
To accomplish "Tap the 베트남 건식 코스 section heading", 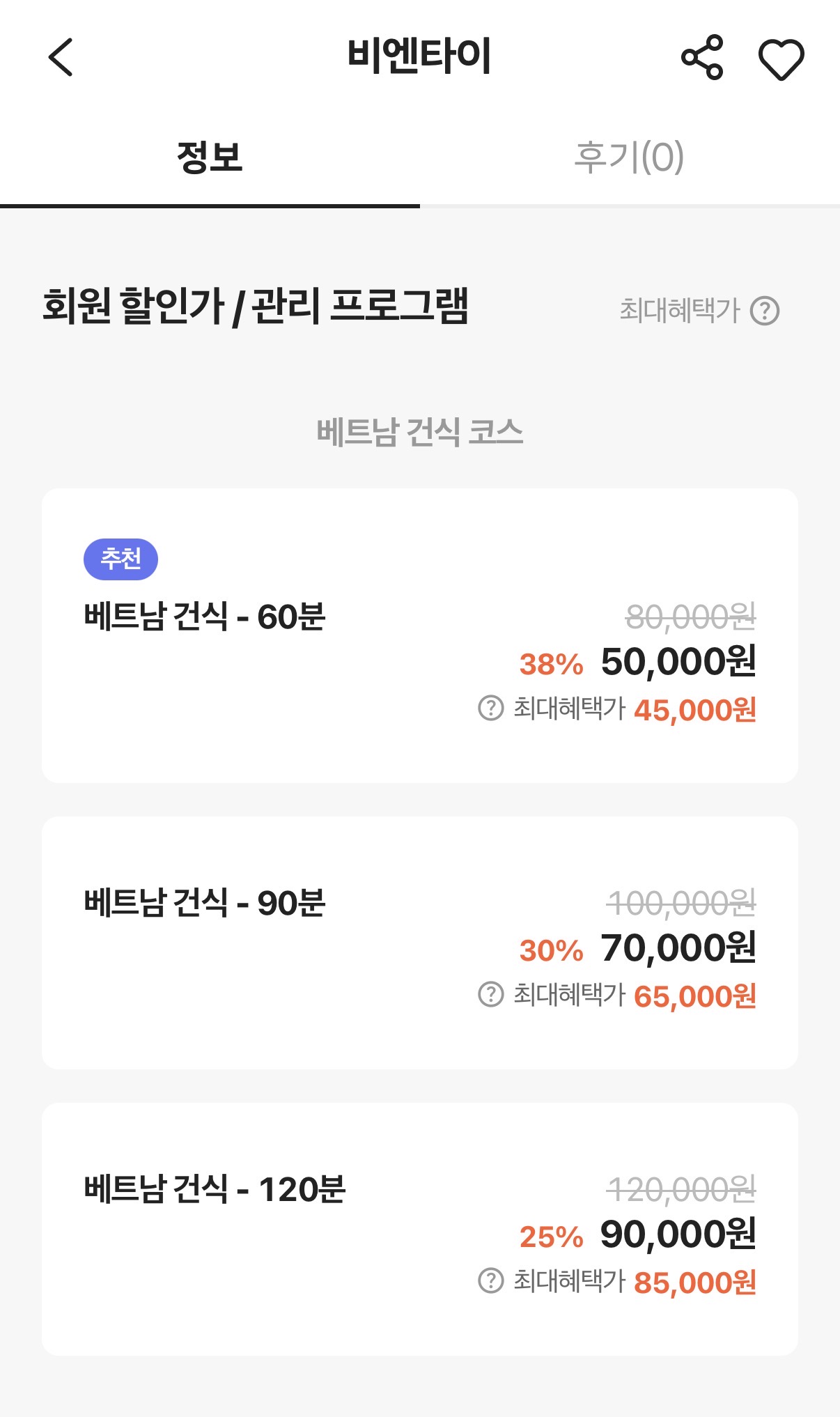I will coord(419,432).
